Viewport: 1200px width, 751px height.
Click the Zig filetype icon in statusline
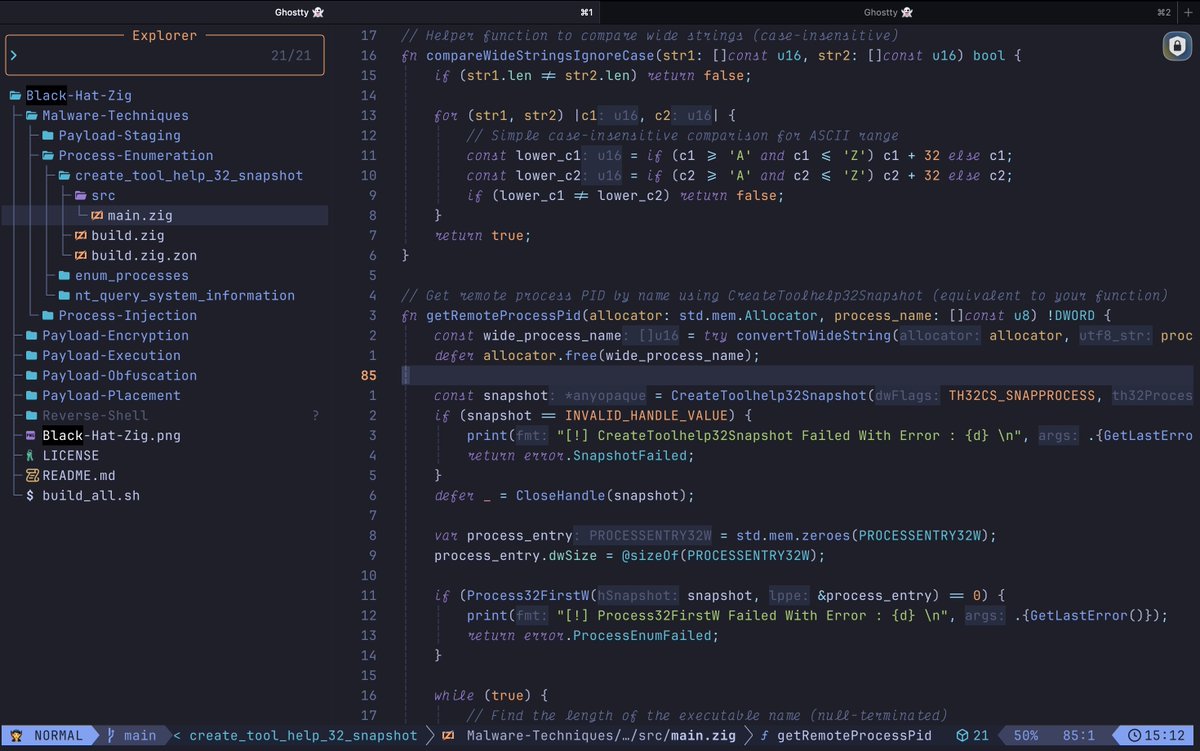click(x=449, y=736)
